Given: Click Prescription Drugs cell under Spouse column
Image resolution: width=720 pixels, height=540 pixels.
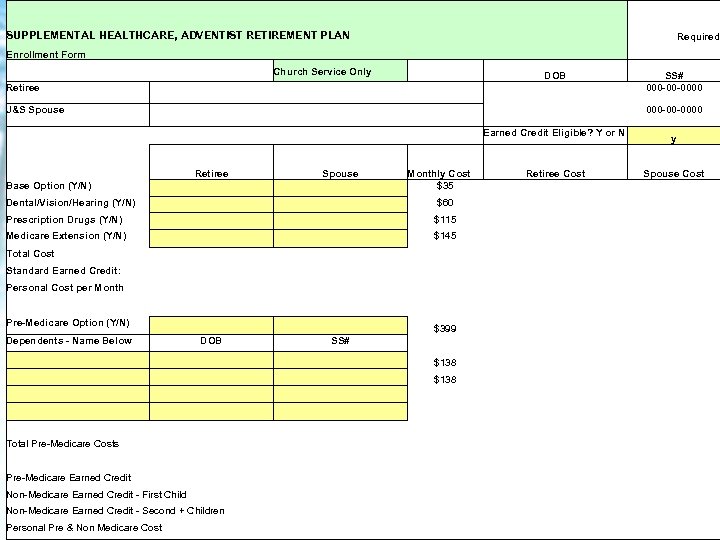Looking at the screenshot, I should 340,221.
